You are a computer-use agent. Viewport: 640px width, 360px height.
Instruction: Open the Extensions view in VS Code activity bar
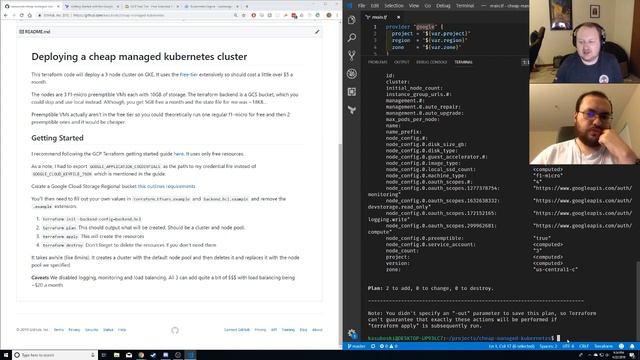click(x=351, y=92)
